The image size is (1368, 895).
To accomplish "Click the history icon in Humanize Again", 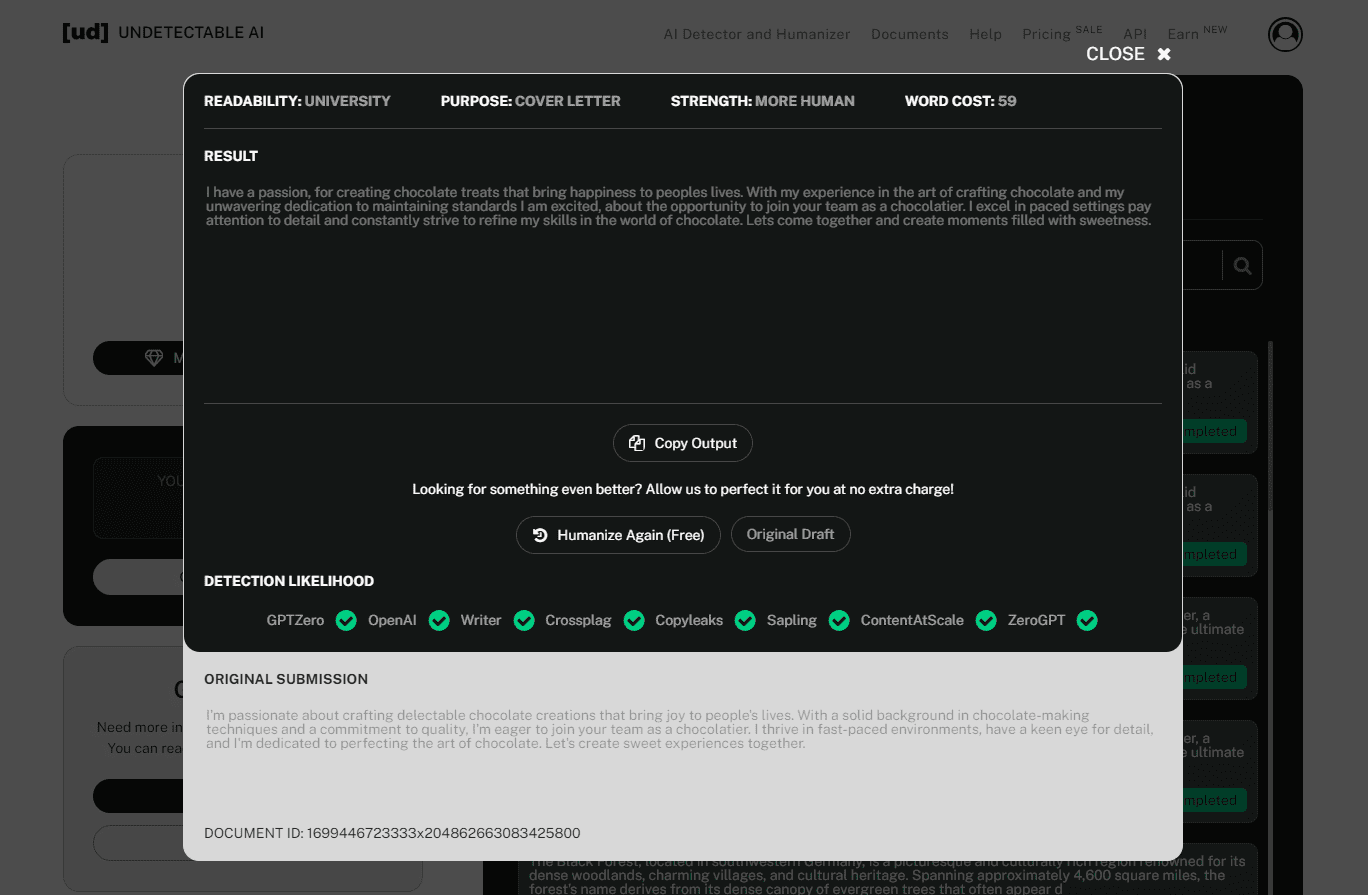I will (540, 535).
